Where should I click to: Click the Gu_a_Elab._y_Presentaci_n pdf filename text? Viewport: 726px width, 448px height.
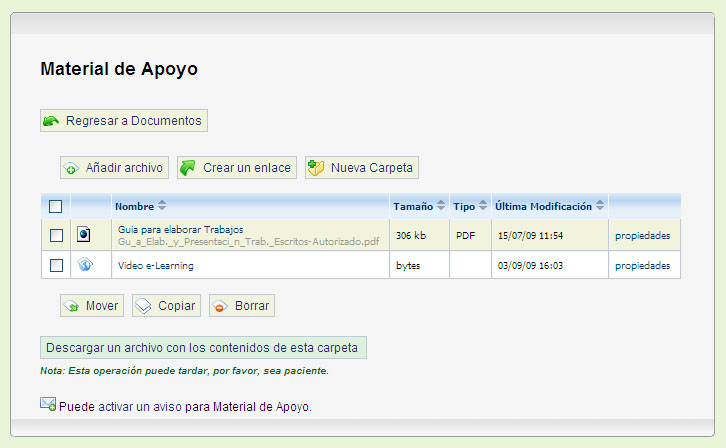(x=248, y=242)
